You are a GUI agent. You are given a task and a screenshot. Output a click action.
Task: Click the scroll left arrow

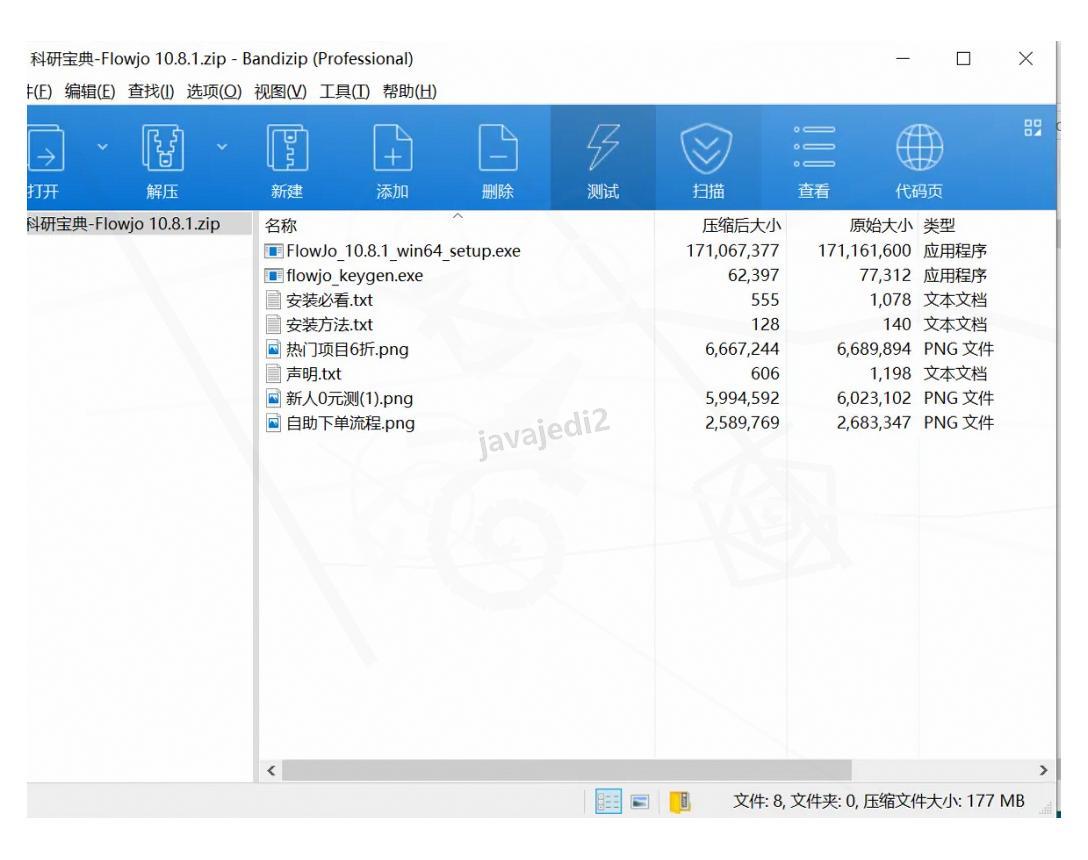(x=271, y=770)
